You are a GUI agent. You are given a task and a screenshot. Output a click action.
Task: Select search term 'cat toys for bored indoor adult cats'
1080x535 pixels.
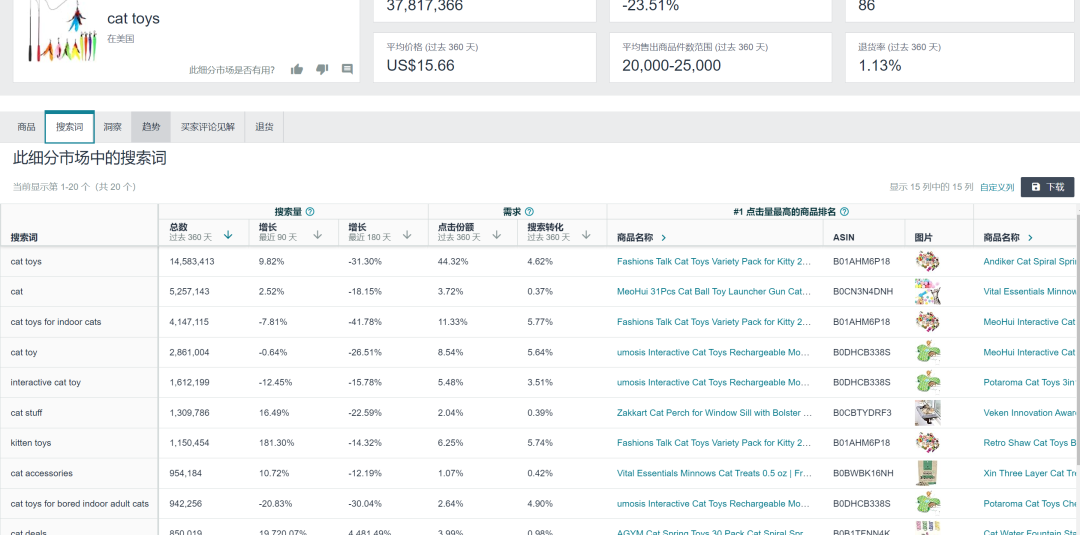point(79,504)
